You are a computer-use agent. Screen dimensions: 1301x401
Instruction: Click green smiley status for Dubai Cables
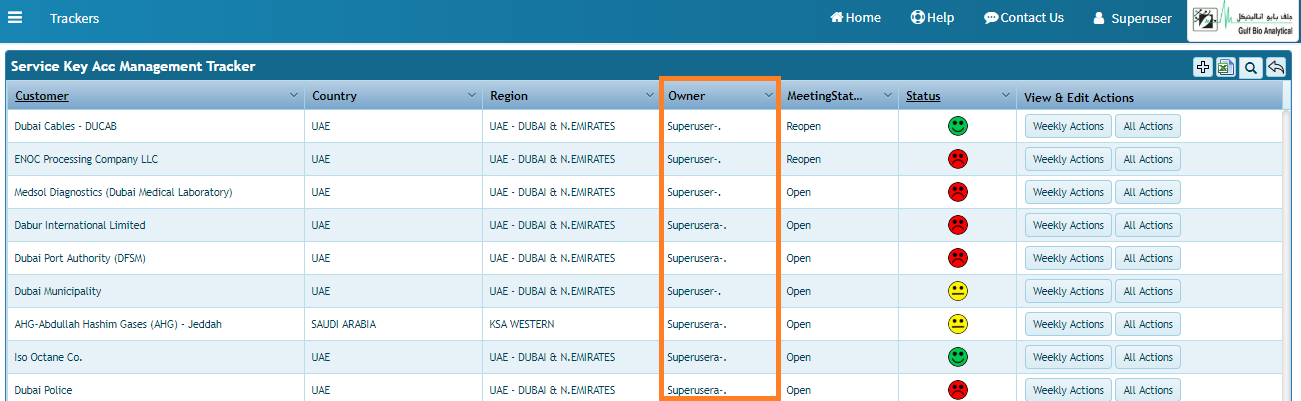click(958, 126)
